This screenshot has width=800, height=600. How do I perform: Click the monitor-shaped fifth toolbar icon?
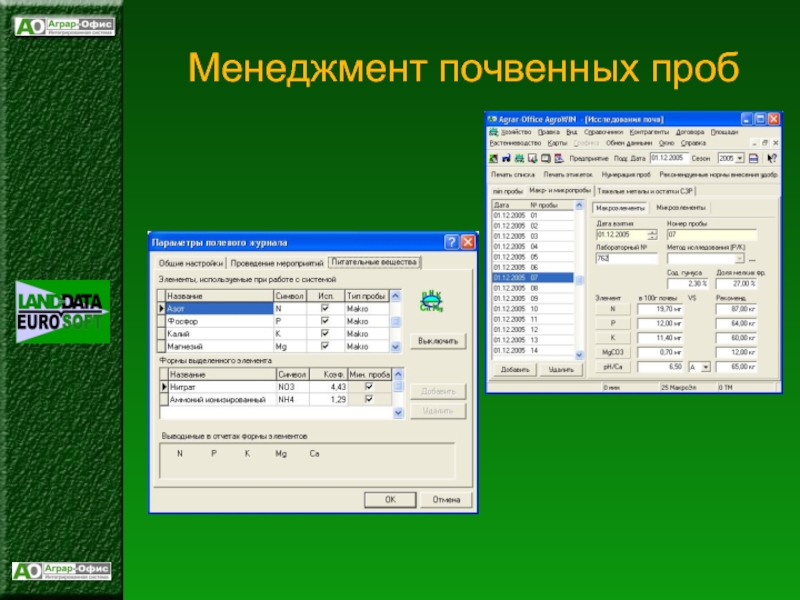546,158
